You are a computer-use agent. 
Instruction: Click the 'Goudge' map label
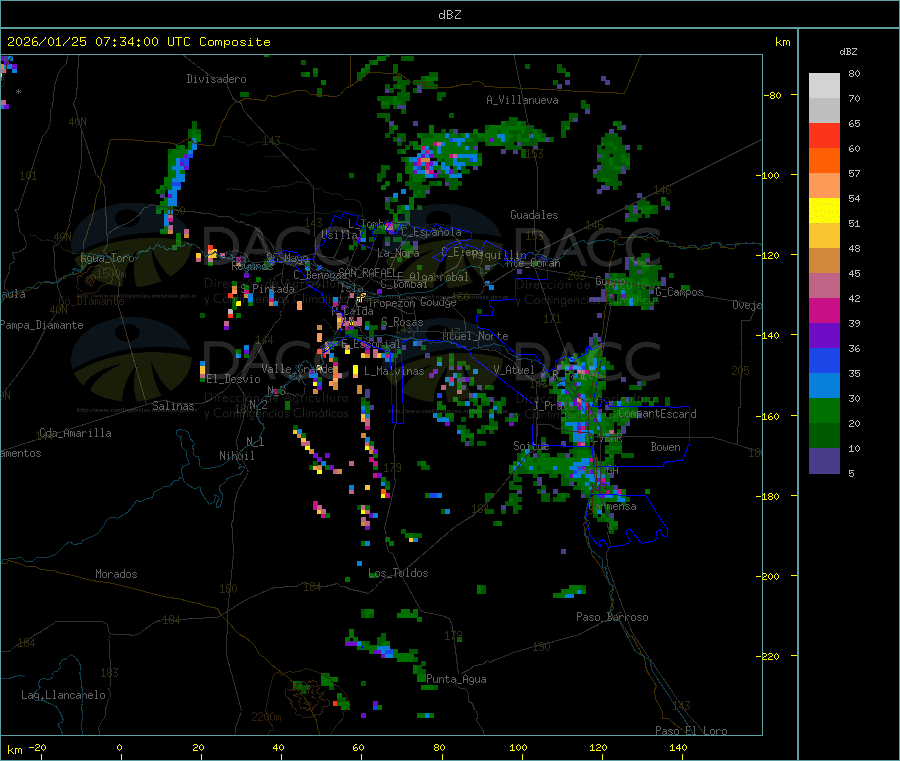click(x=438, y=302)
